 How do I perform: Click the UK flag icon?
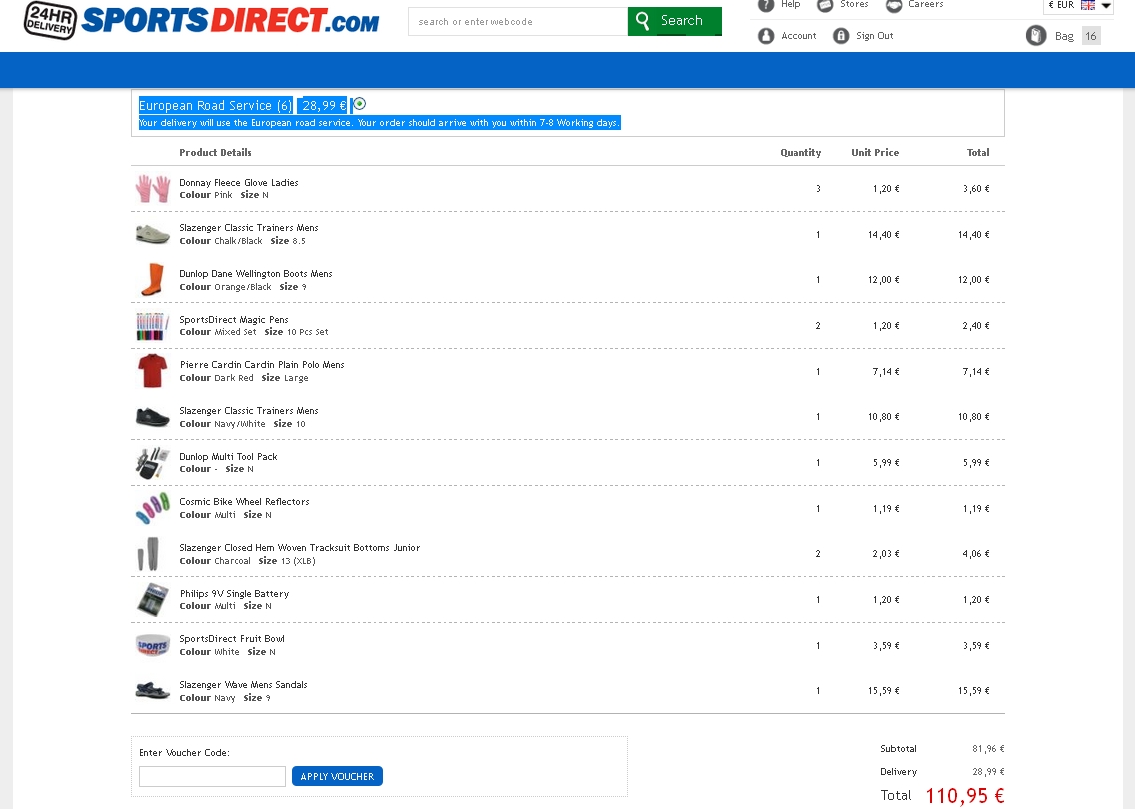[x=1088, y=5]
